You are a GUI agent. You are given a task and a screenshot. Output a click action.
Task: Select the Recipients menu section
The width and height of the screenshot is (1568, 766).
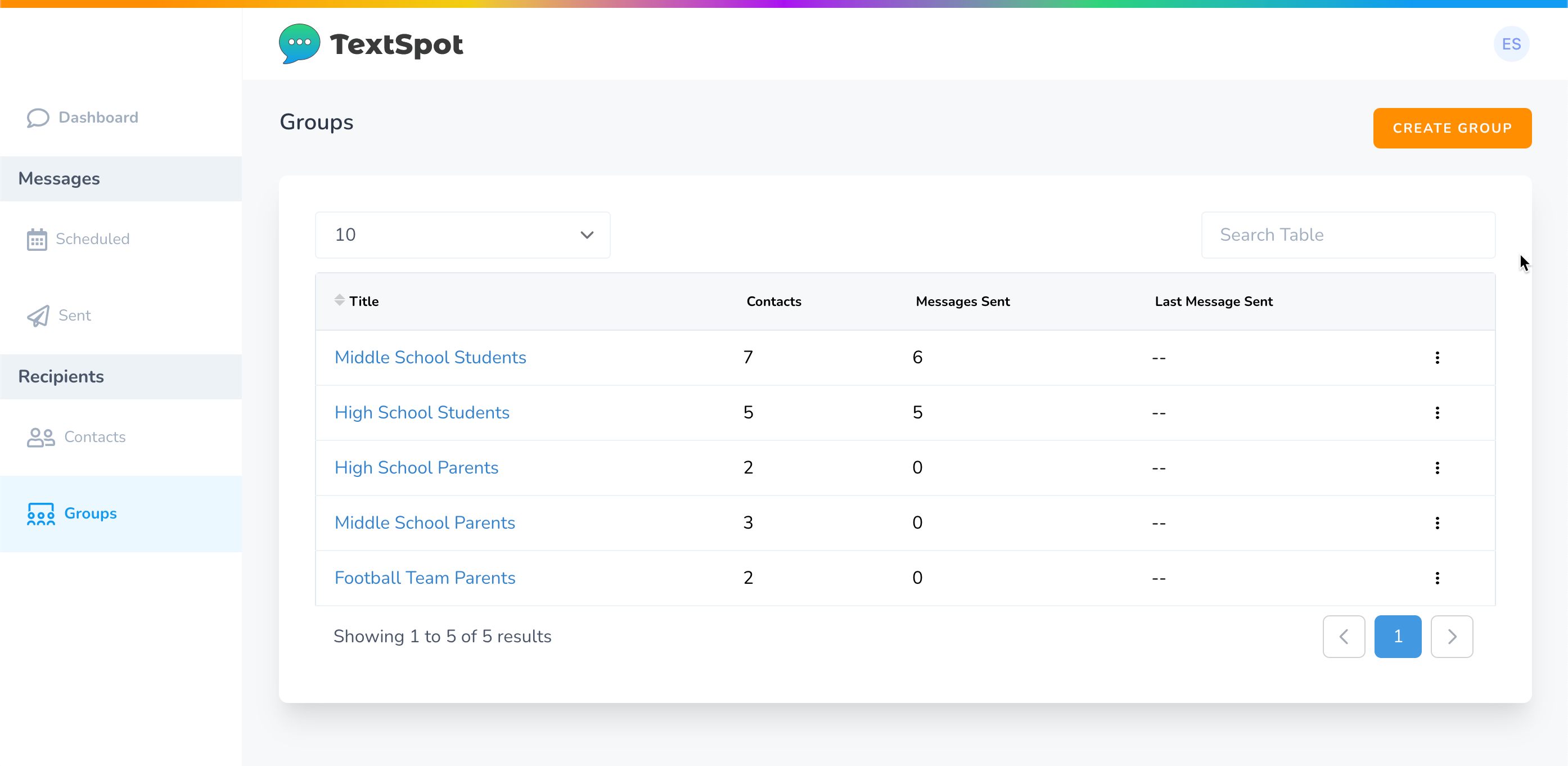coord(61,376)
